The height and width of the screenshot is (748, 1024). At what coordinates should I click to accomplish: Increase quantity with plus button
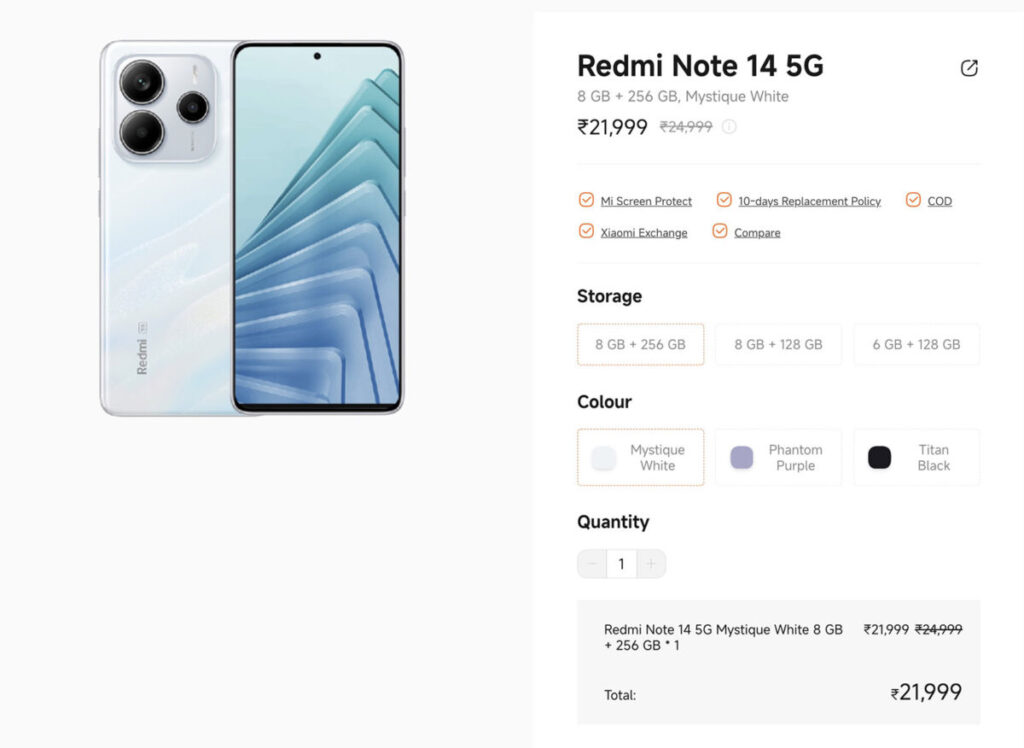(x=651, y=564)
